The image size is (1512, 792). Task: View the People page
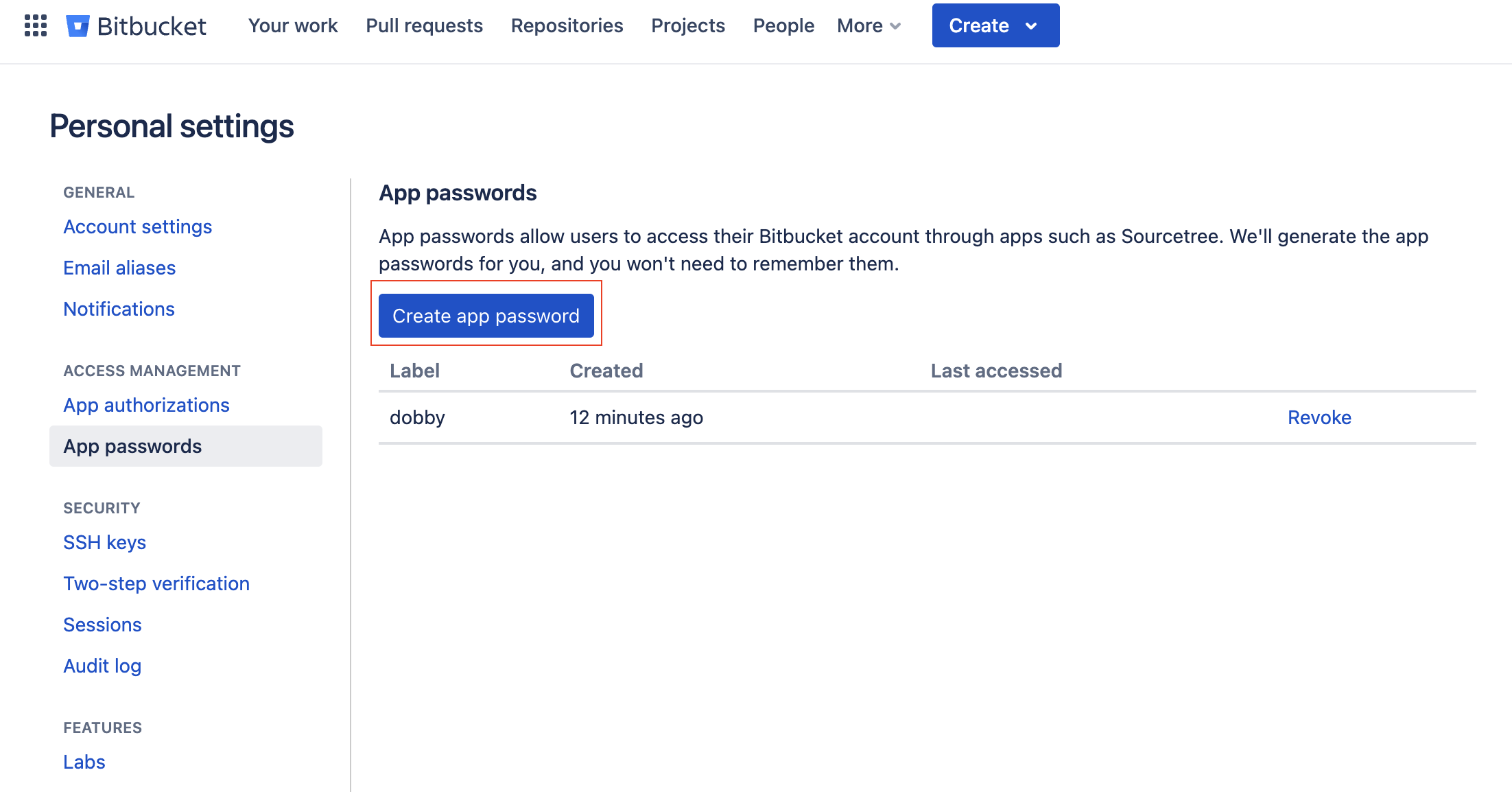783,25
